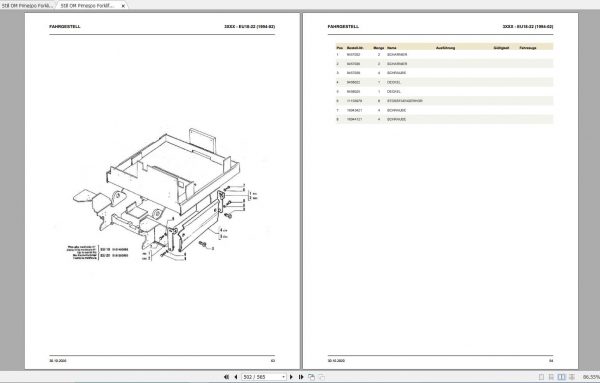Viewport: 600px width, 383px height.
Task: Click the Fahrzeuge column header
Action: pyautogui.click(x=528, y=48)
